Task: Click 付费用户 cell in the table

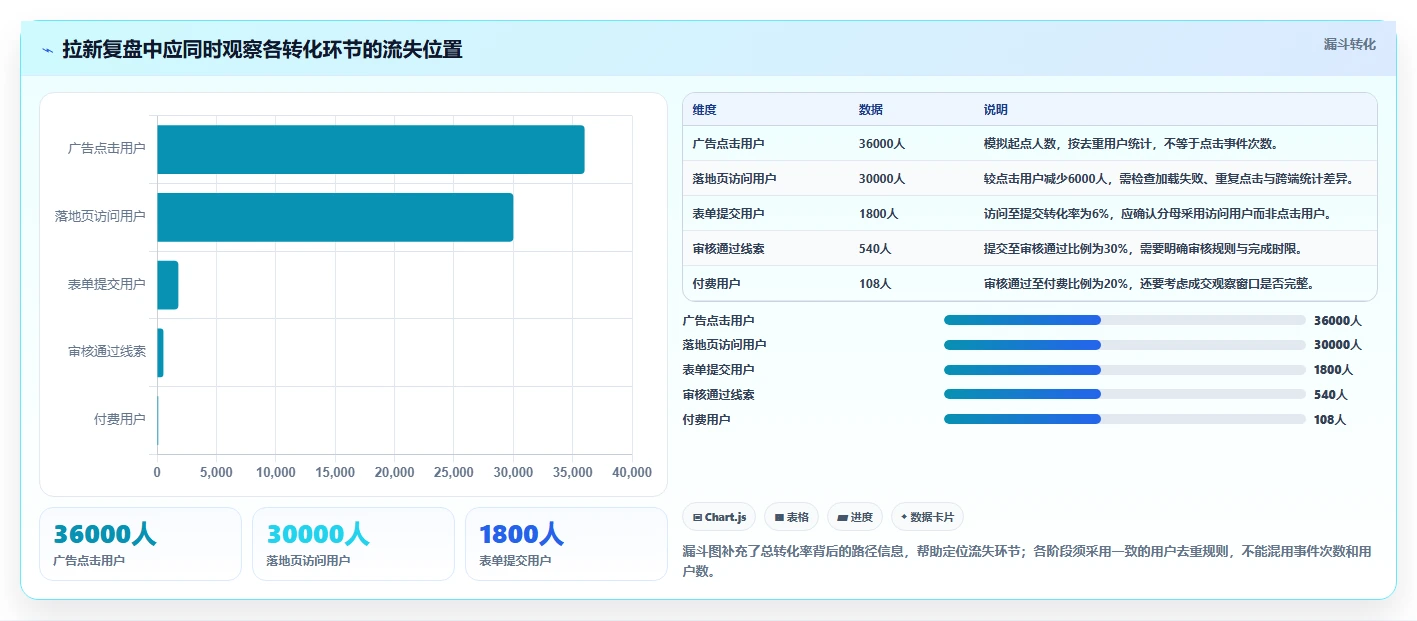Action: coord(716,283)
